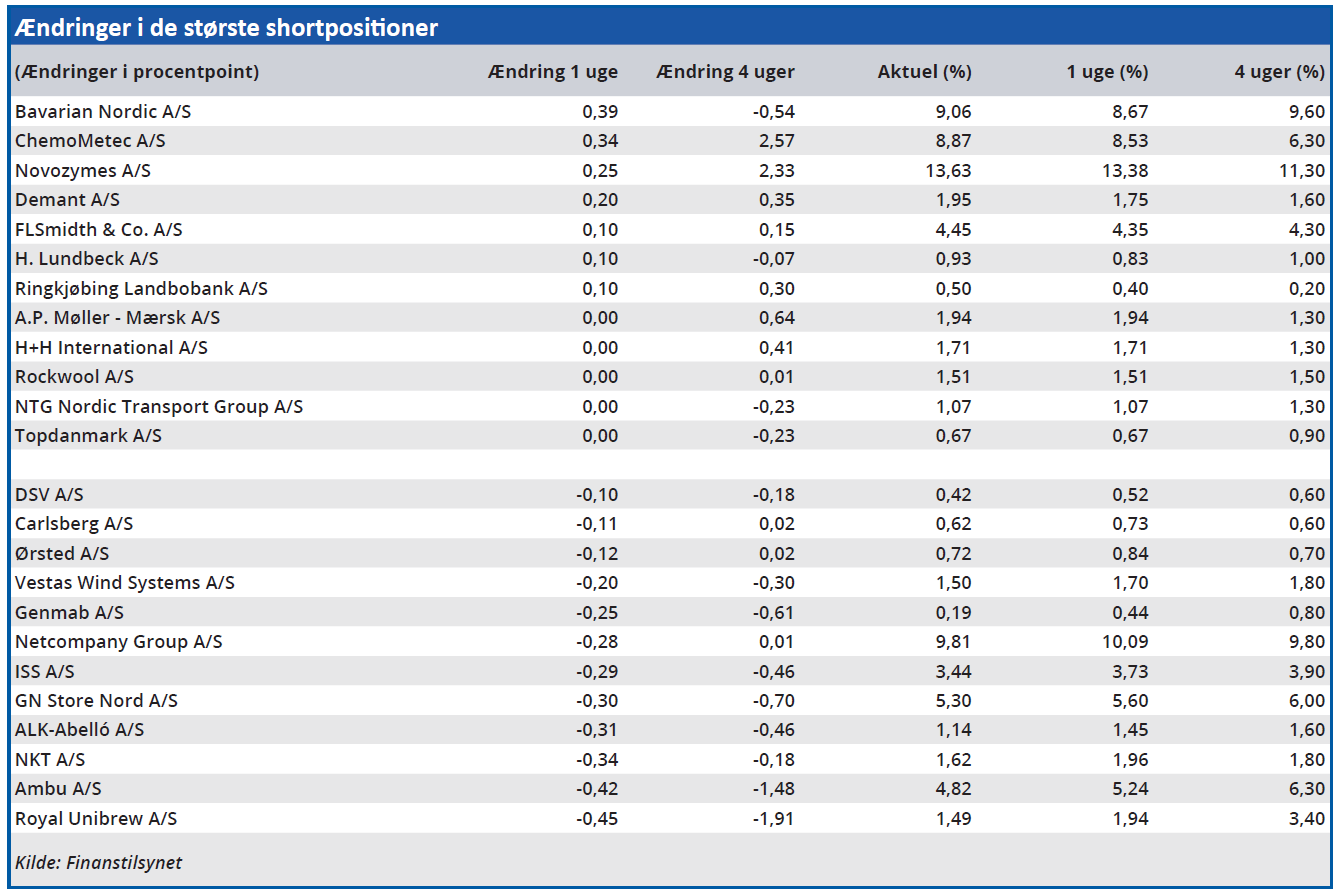
Task: Select the 'Aktuel (%)' column header
Action: (x=924, y=72)
